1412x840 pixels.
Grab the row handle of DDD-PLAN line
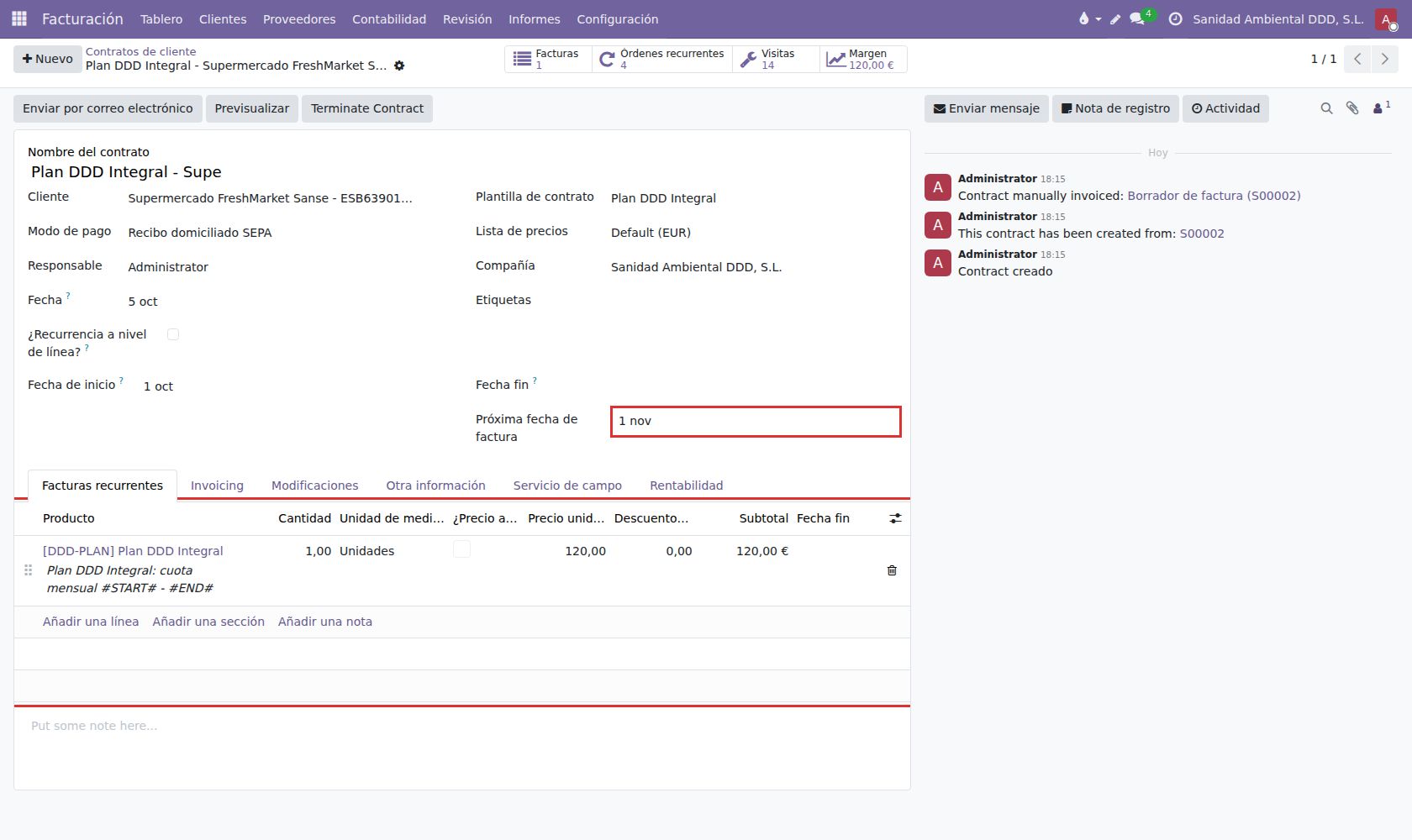click(x=28, y=570)
